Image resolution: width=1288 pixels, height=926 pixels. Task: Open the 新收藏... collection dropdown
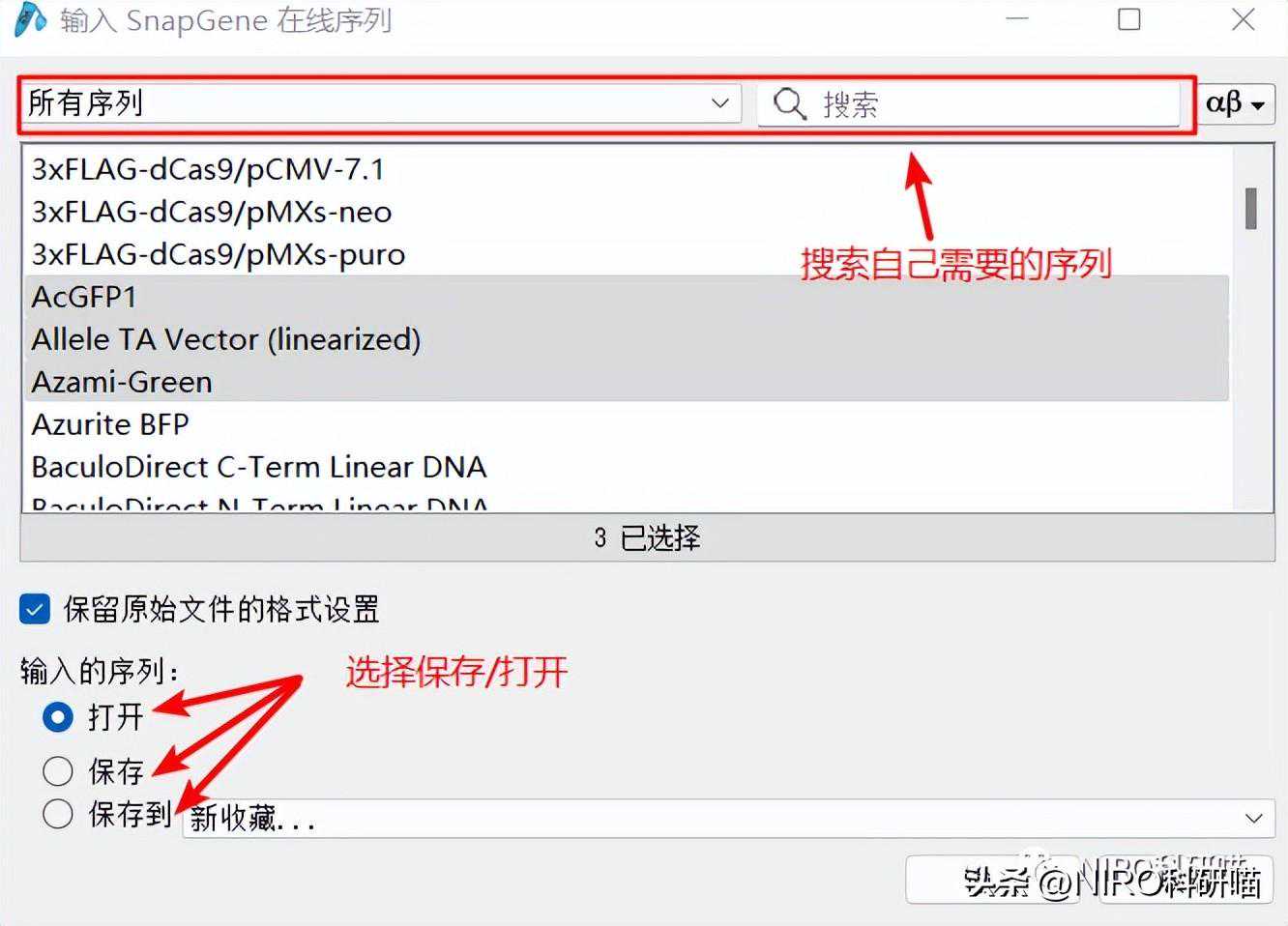click(729, 819)
